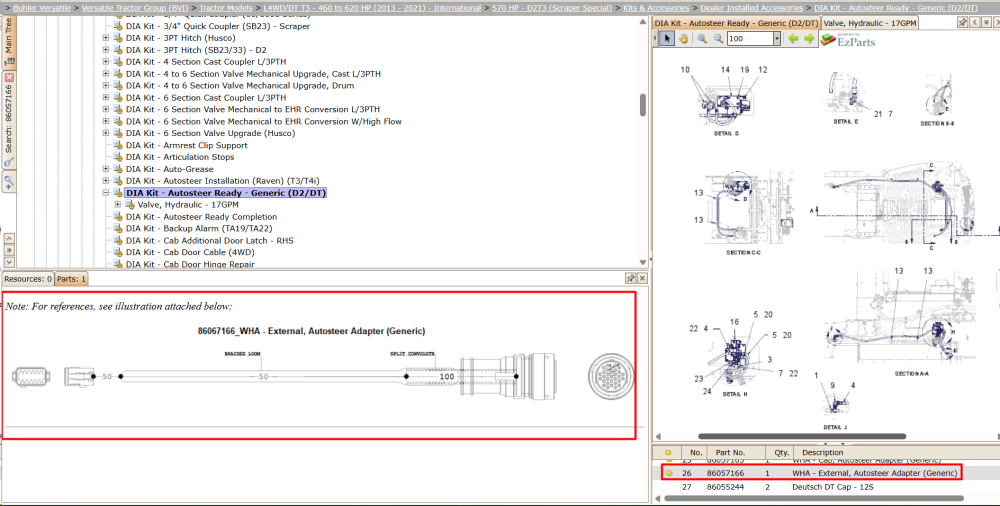1000x506 pixels.
Task: Click the note icon on row 26
Action: [669, 473]
